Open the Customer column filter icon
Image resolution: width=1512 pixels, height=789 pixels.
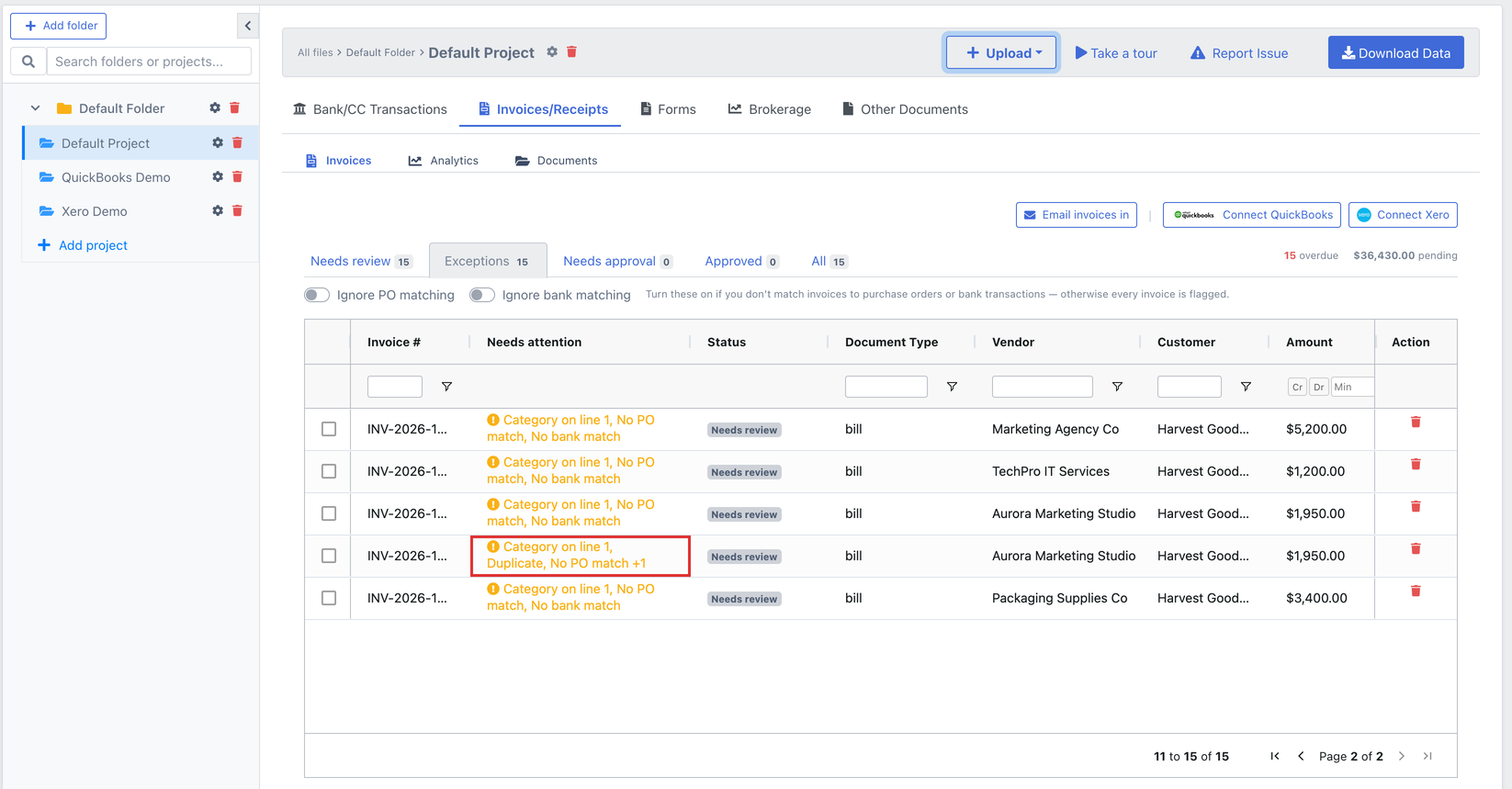point(1246,387)
